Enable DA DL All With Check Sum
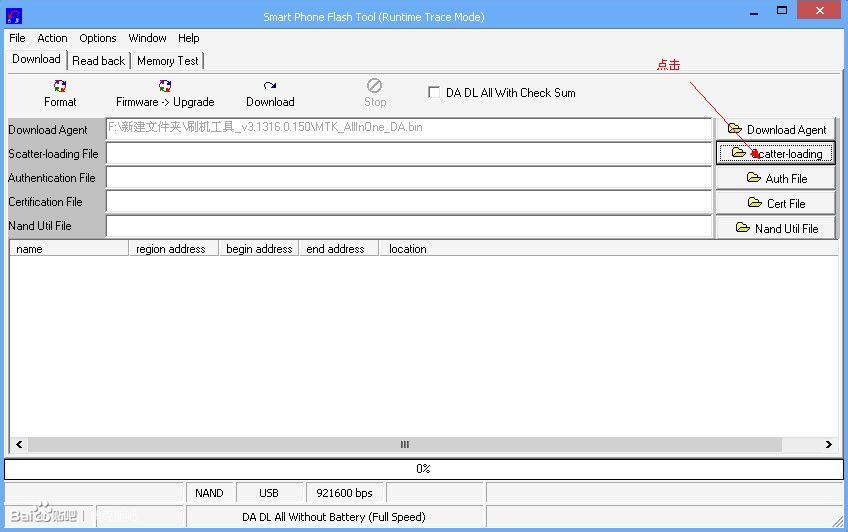Image resolution: width=848 pixels, height=532 pixels. point(434,92)
